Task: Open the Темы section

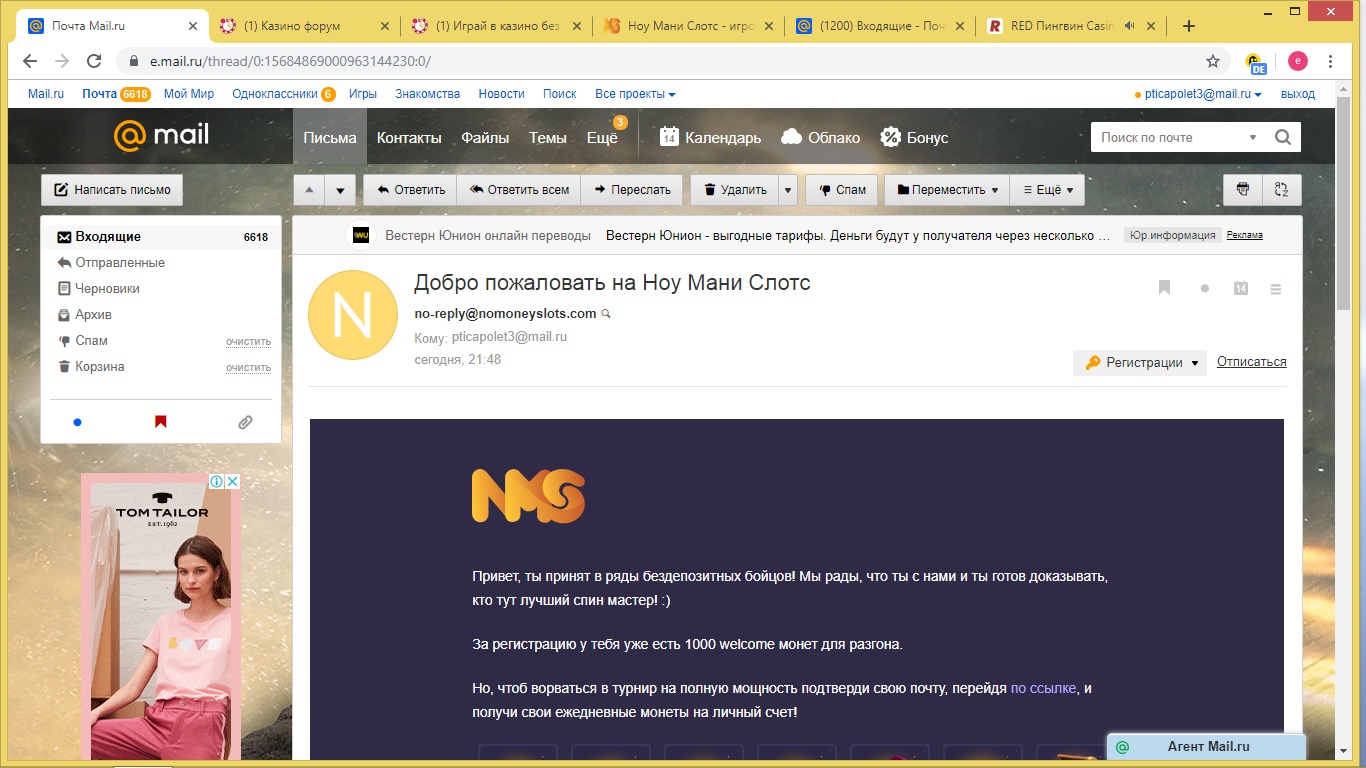Action: (548, 137)
